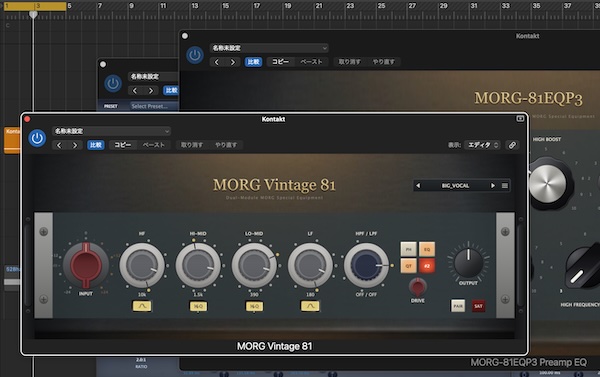Go to previous setting in Vintage 81 window

[x=59, y=145]
